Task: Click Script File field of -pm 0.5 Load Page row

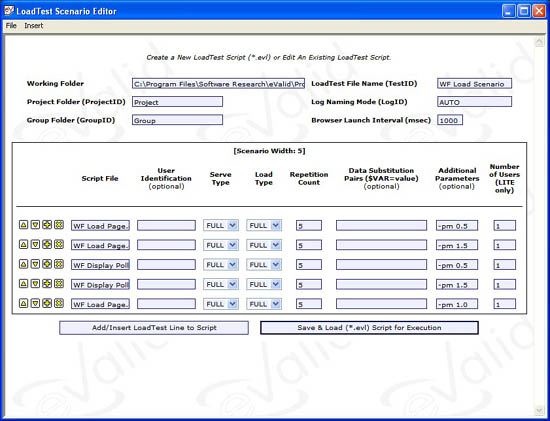Action: (100, 226)
